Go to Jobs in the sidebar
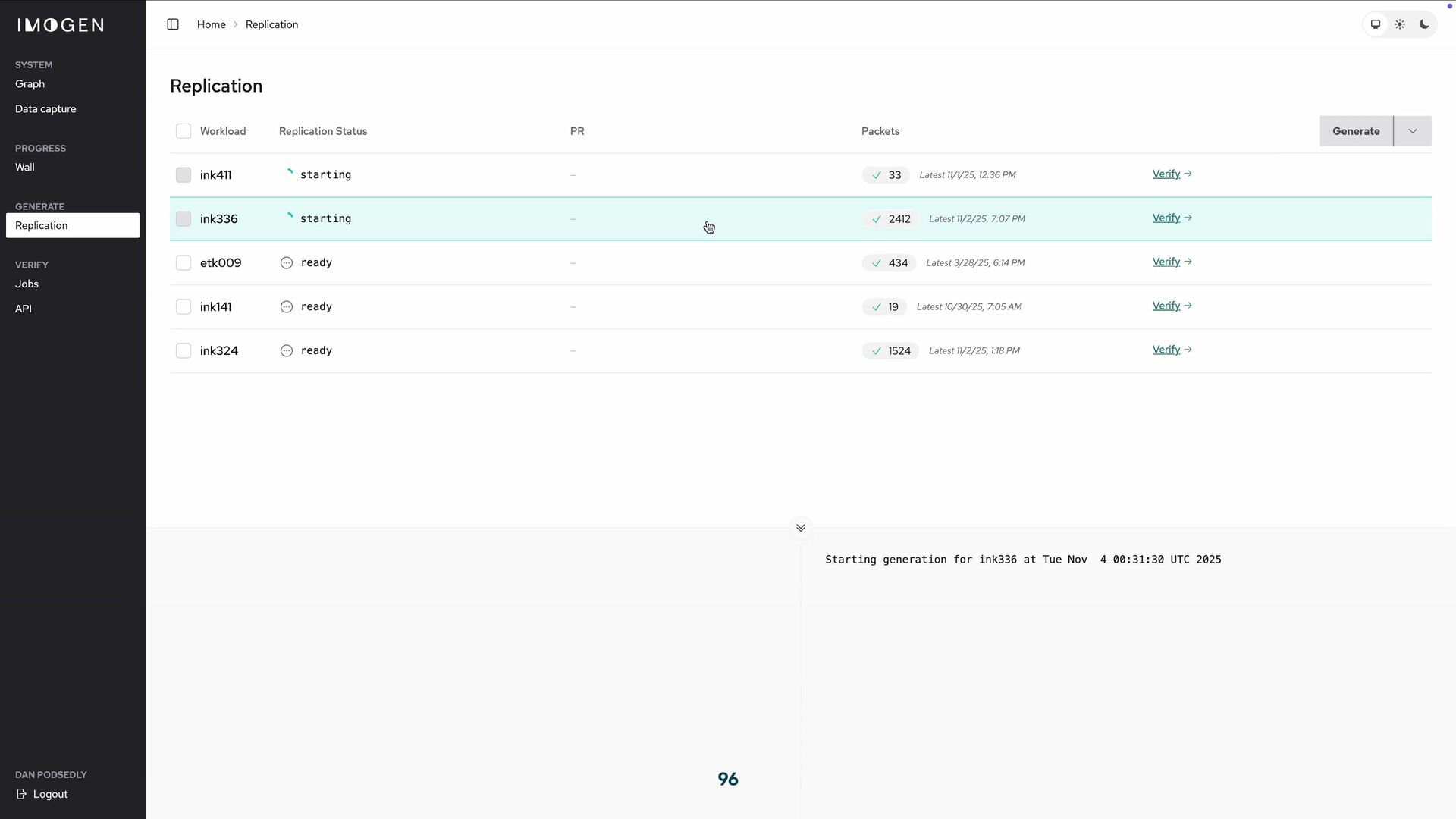1456x819 pixels. click(x=27, y=284)
